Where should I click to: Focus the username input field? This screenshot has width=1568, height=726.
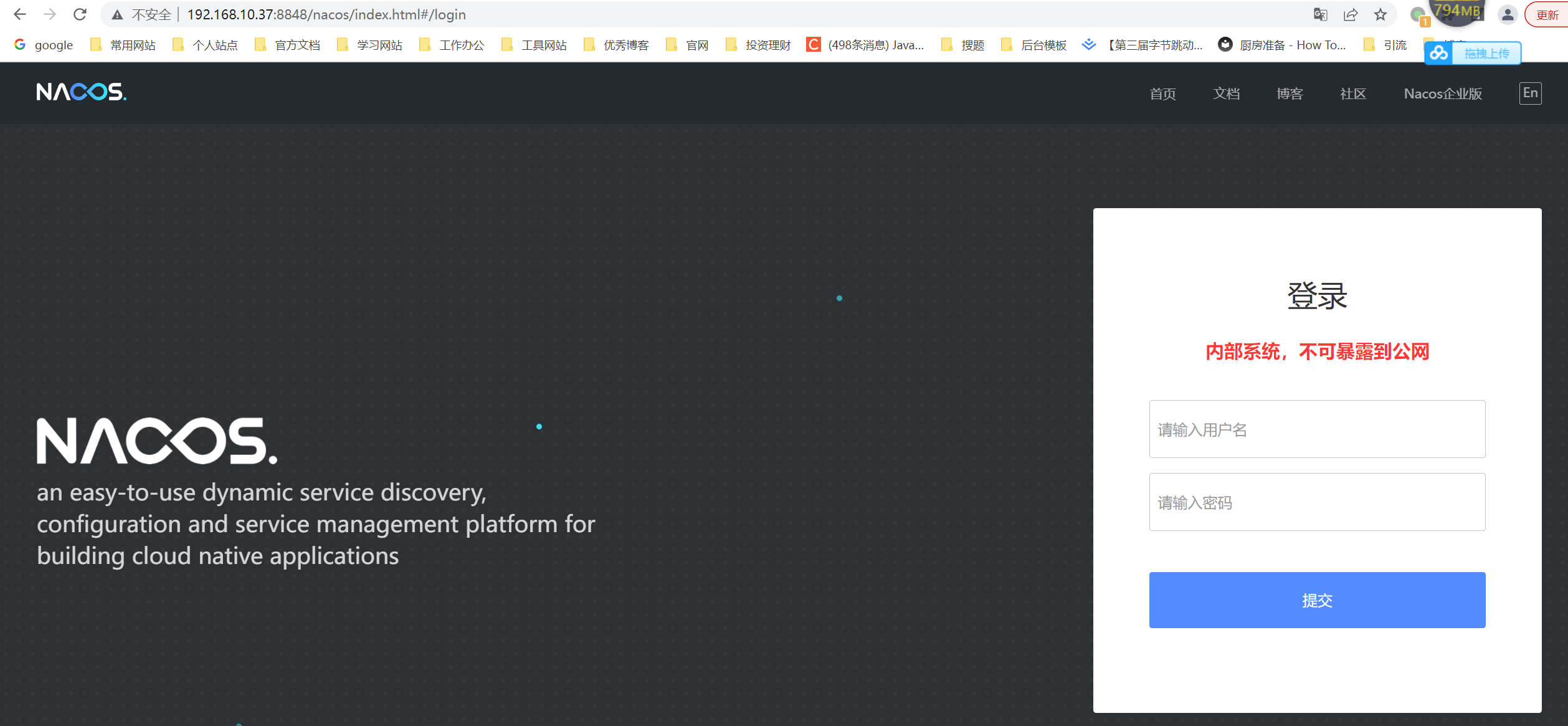(1316, 429)
